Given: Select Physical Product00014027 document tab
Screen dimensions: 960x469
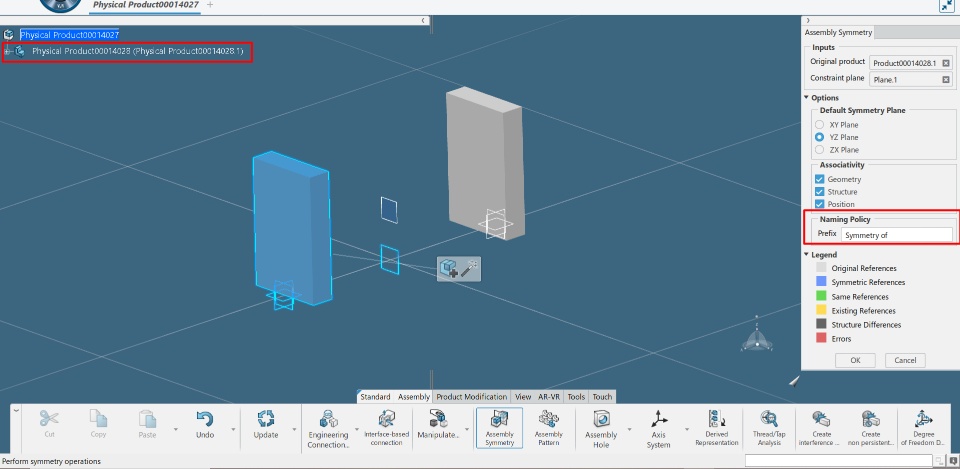Looking at the screenshot, I should [x=146, y=5].
